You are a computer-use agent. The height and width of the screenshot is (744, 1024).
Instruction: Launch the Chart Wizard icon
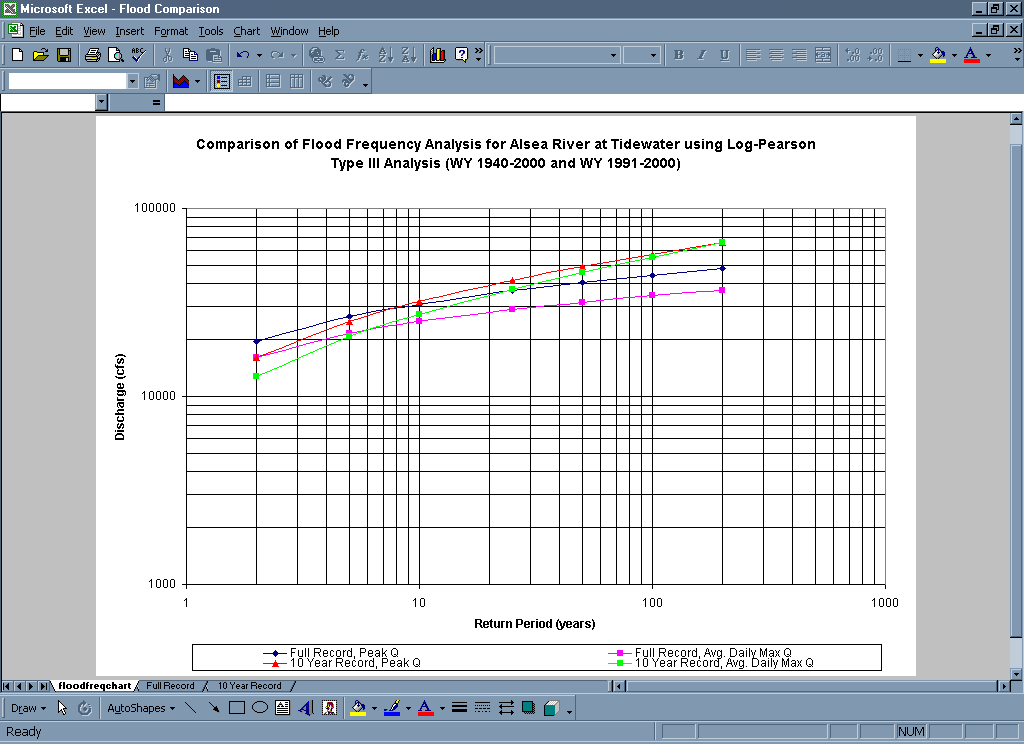pyautogui.click(x=437, y=55)
